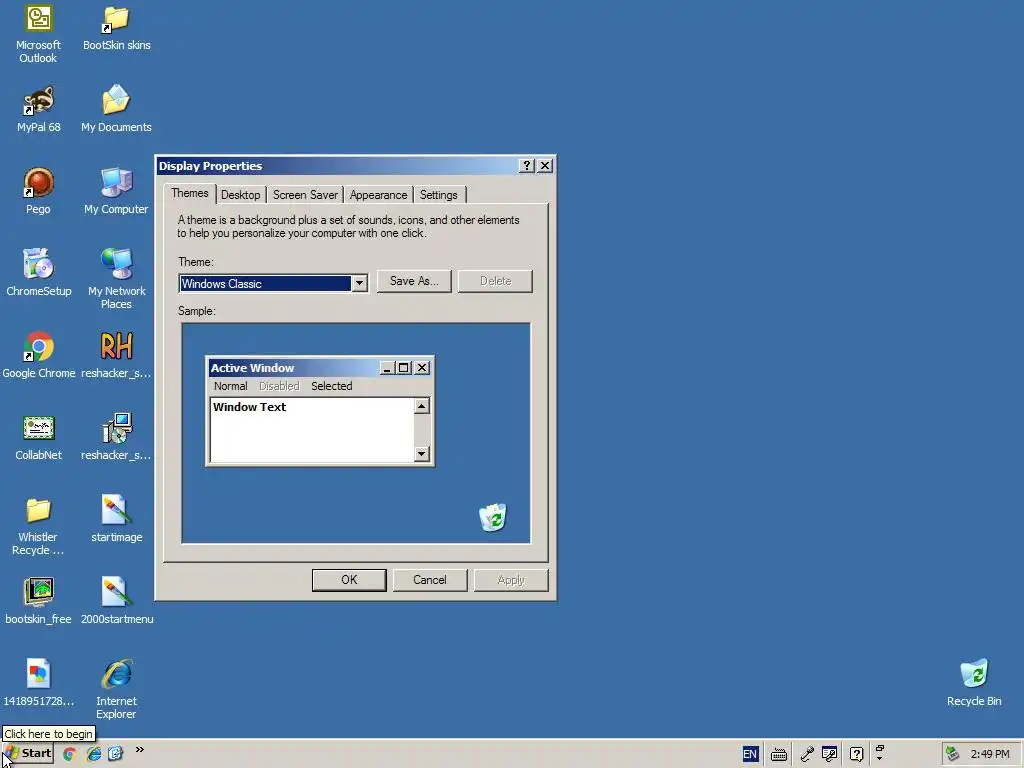Click OK in Display Properties
This screenshot has height=768, width=1024.
pos(349,580)
